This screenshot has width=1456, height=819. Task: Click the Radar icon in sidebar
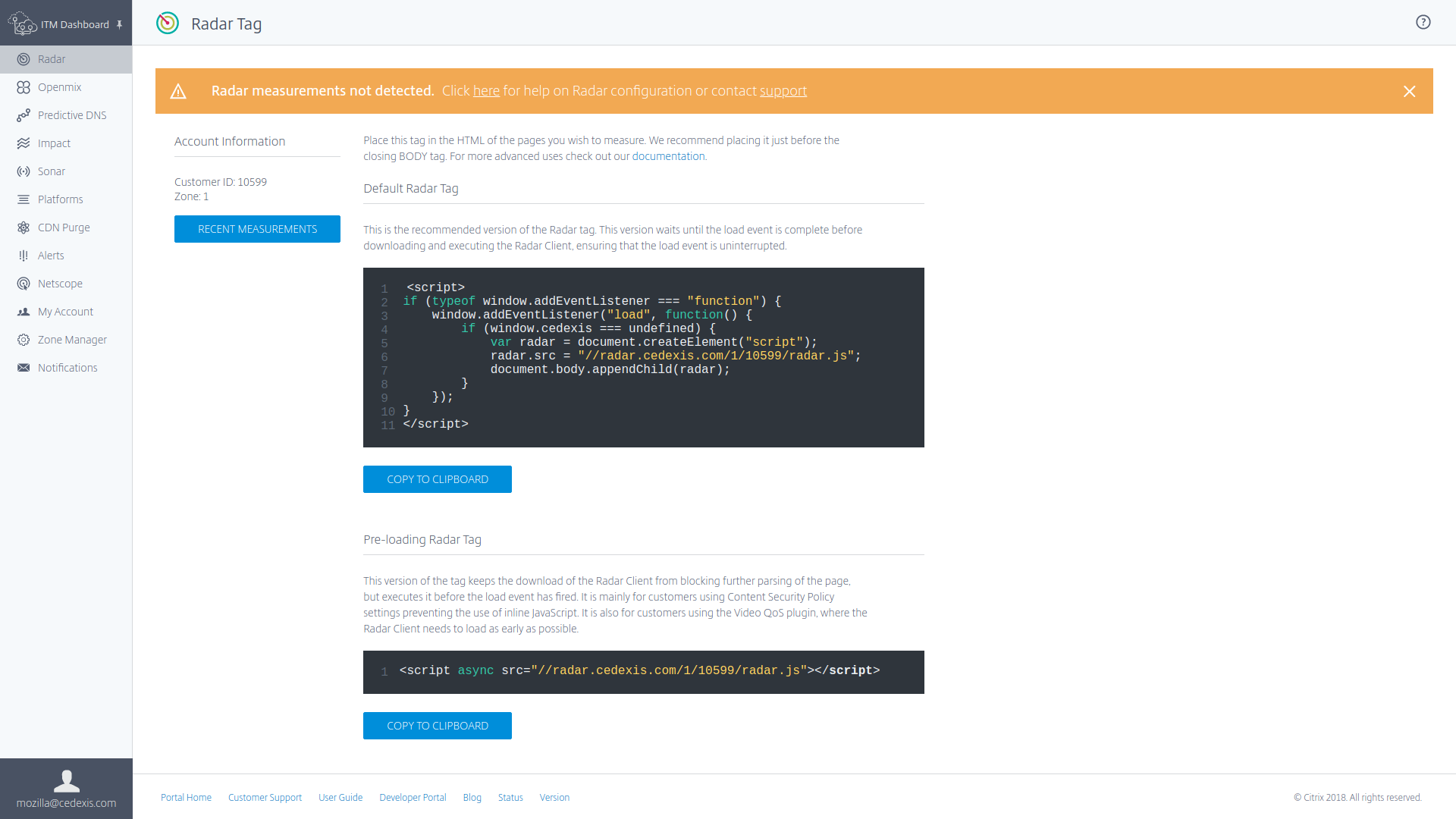tap(24, 59)
